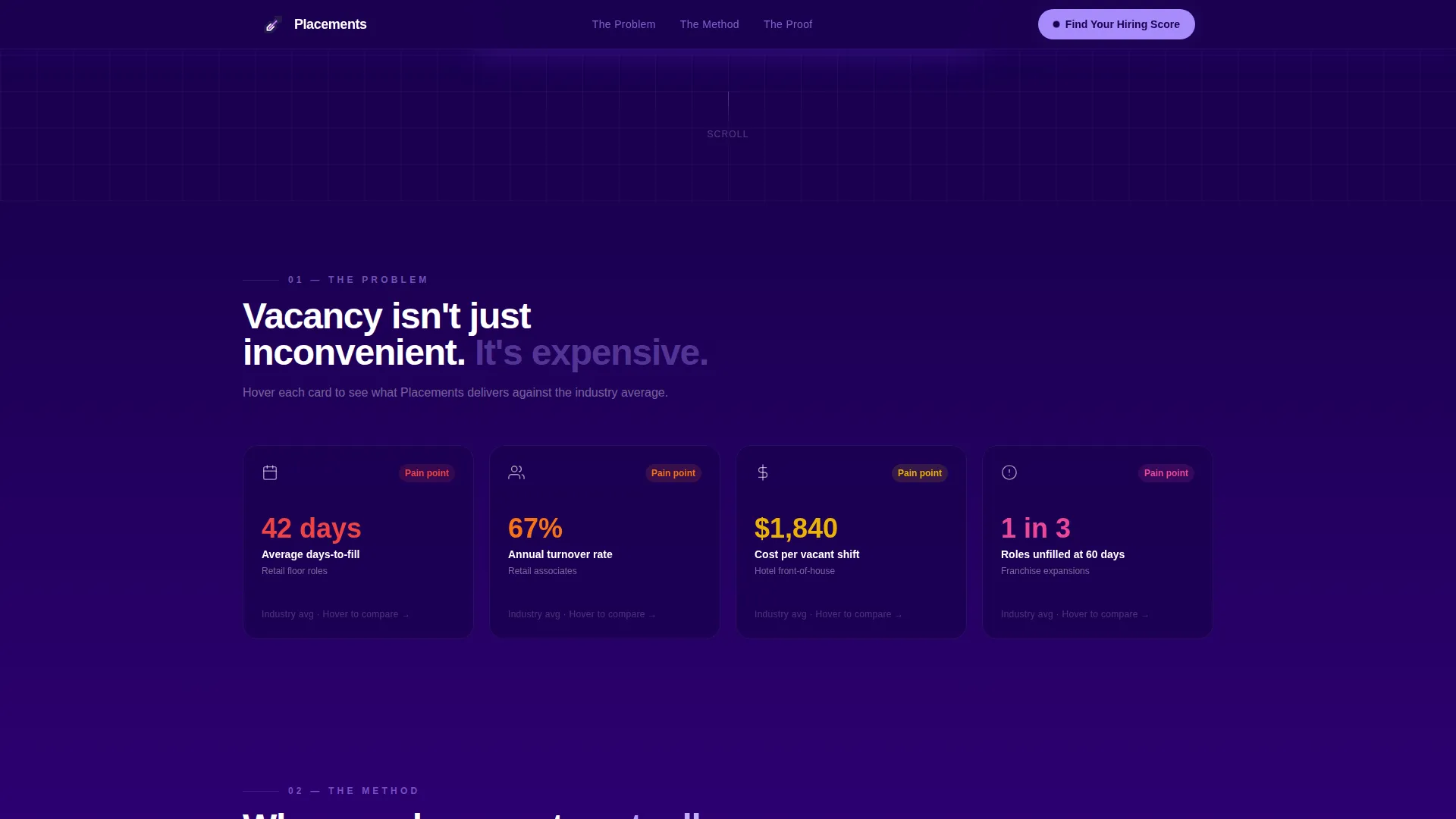This screenshot has width=1456, height=819.
Task: Click the Hover each card instruction paragraph
Action: 455,393
